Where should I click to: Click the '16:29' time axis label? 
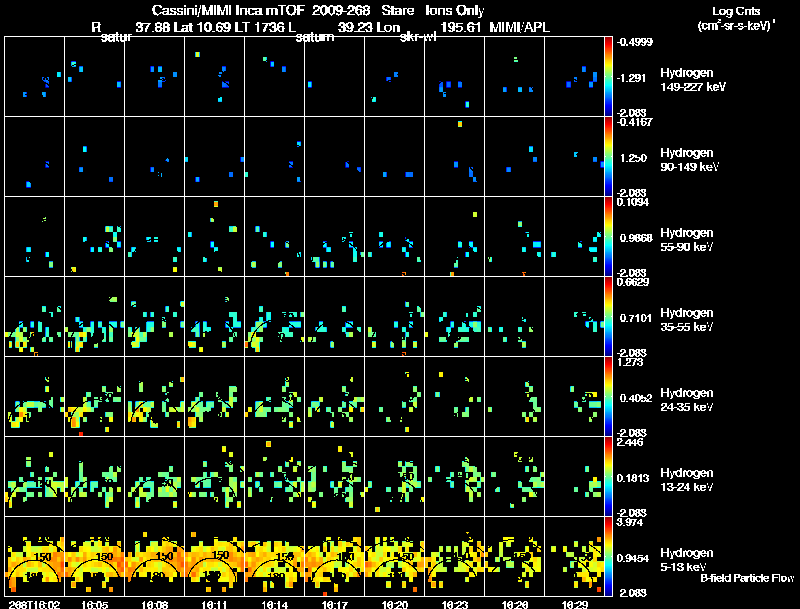pyautogui.click(x=574, y=604)
